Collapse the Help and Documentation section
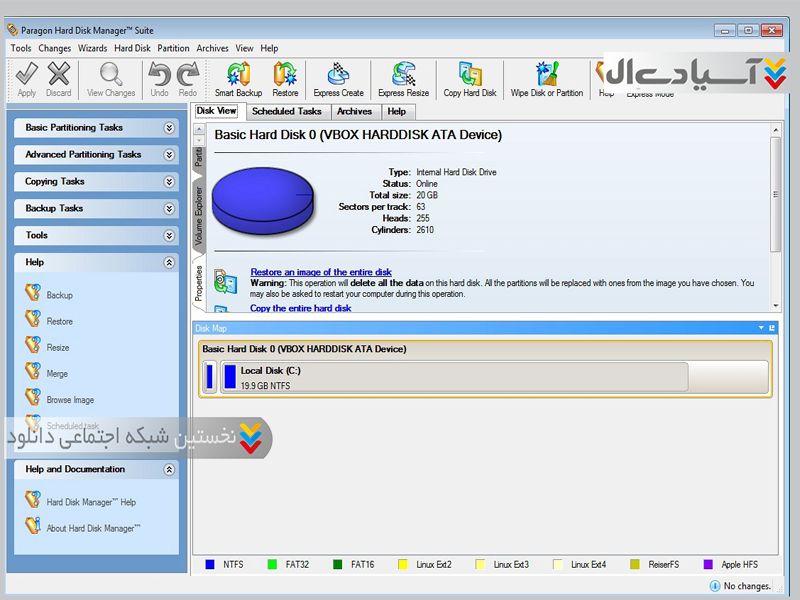800x600 pixels. (x=169, y=469)
